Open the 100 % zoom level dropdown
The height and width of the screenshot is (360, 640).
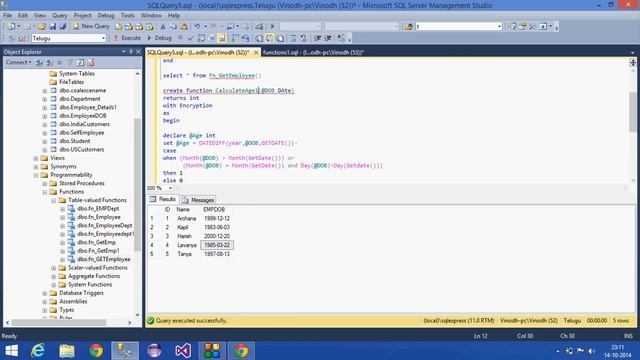(x=170, y=188)
